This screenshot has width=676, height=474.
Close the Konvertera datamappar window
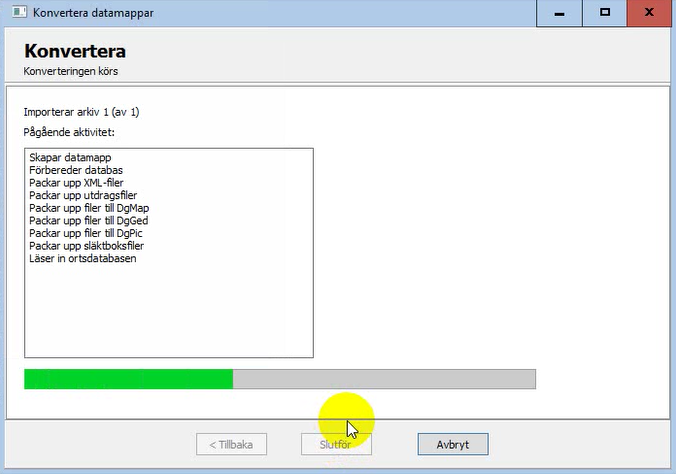click(x=649, y=13)
